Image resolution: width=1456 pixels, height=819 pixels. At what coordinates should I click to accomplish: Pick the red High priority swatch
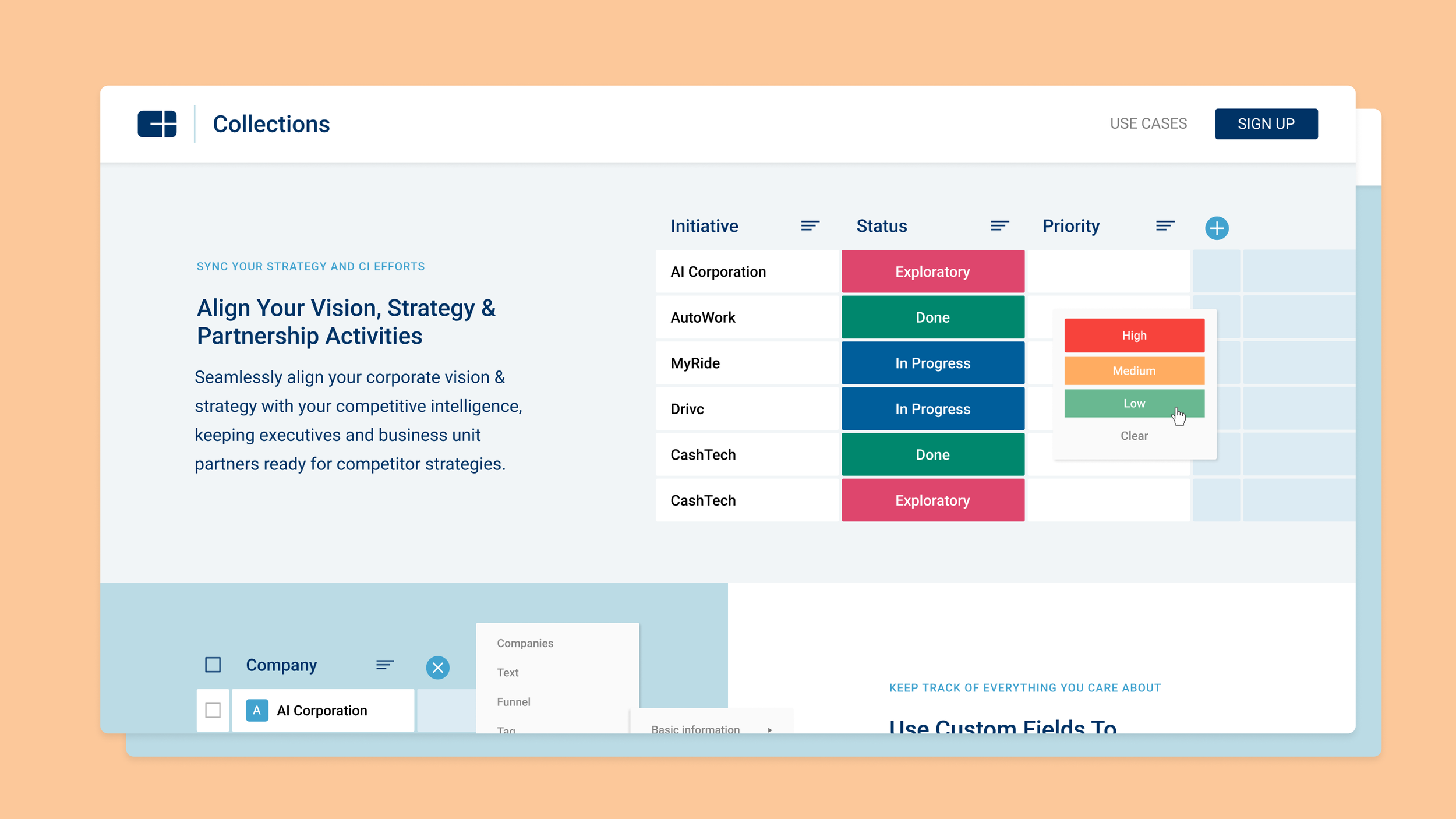coord(1134,336)
